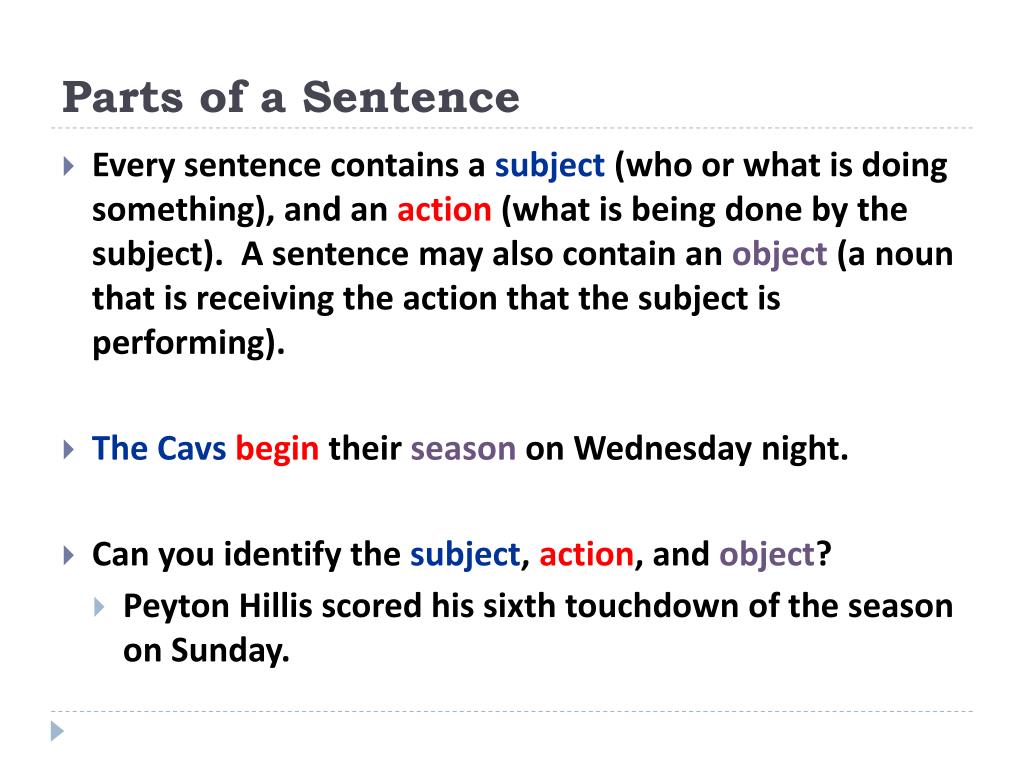Image resolution: width=1024 pixels, height=768 pixels.
Task: Click the bullet arrow before 'Every sentence contains'
Action: coord(69,166)
